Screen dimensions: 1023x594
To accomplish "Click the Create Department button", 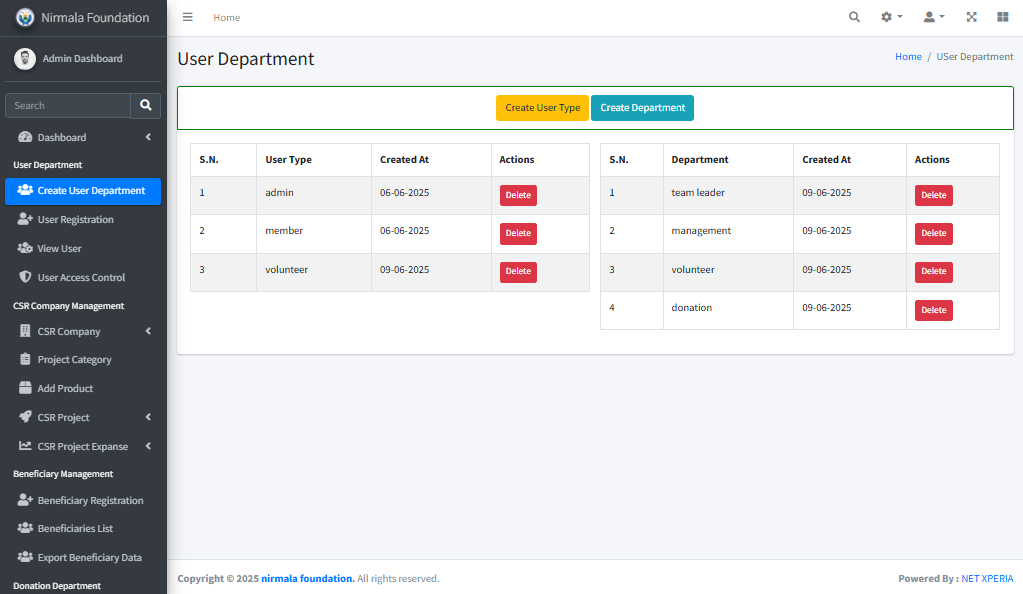I will [x=642, y=108].
